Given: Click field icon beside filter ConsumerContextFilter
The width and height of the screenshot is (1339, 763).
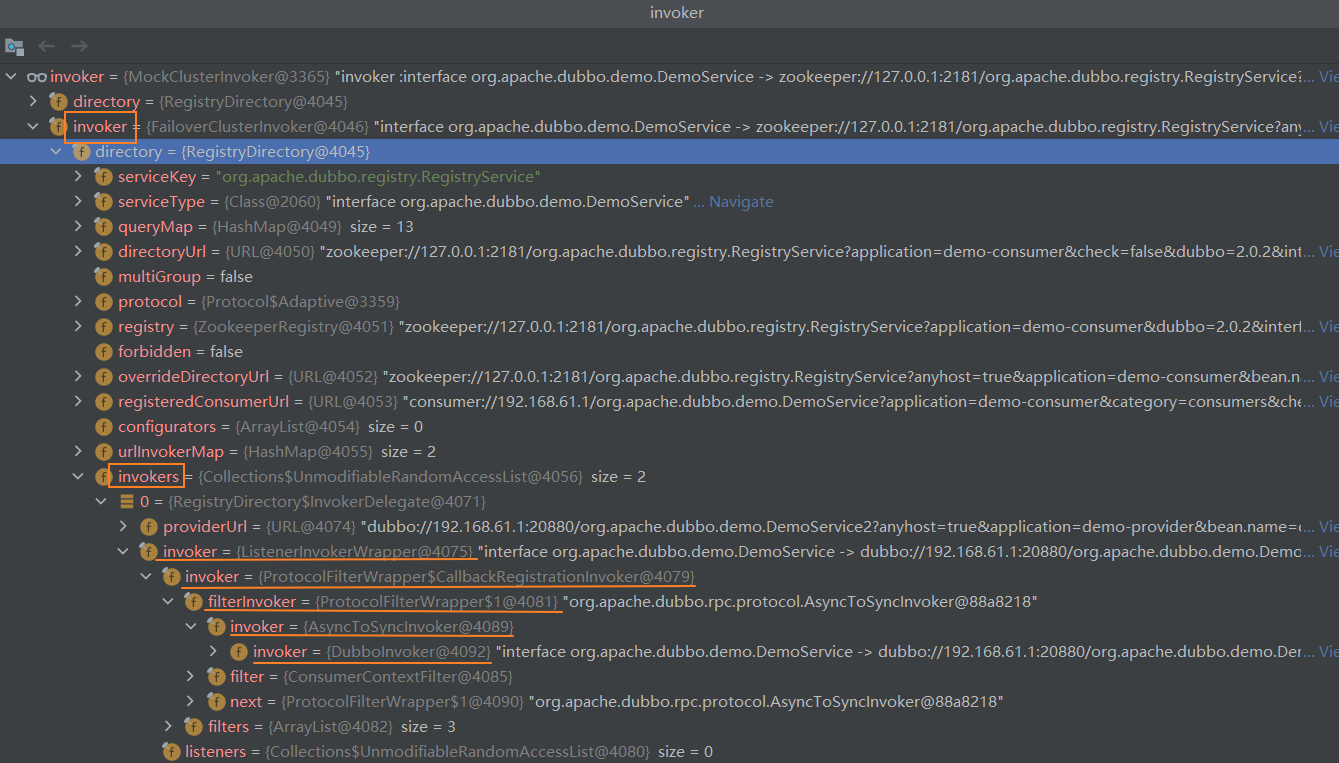Looking at the screenshot, I should pyautogui.click(x=216, y=677).
